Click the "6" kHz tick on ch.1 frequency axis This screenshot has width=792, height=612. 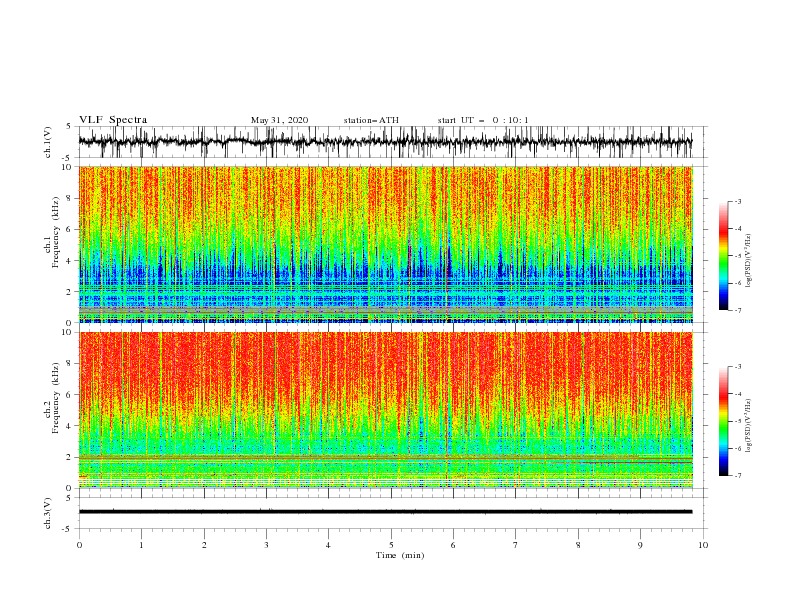(70, 229)
